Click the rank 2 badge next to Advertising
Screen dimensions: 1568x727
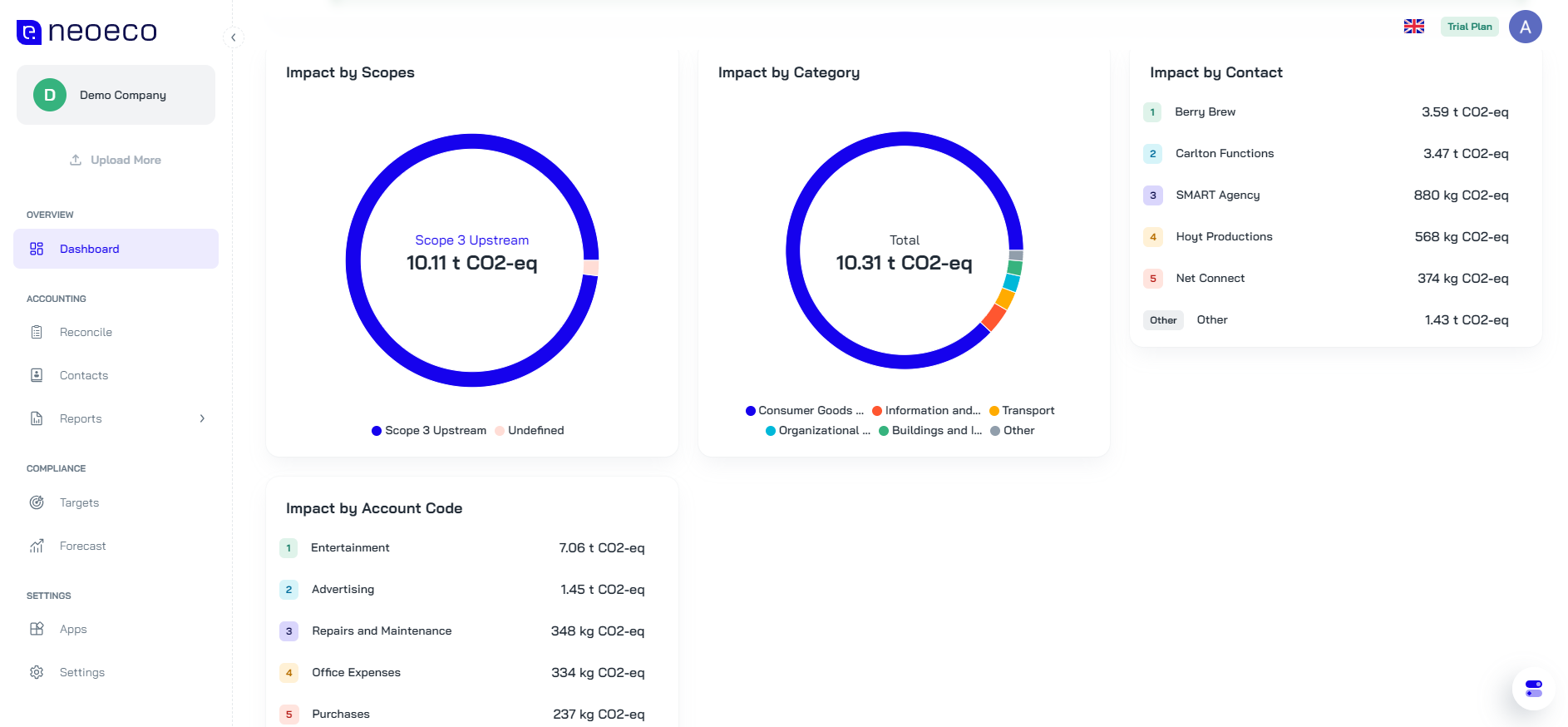288,590
